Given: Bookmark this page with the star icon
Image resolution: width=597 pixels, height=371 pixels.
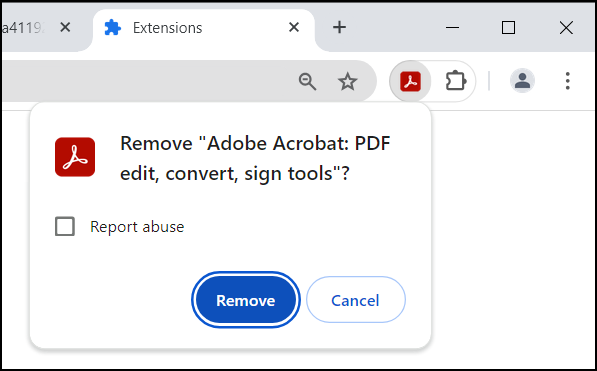Looking at the screenshot, I should [x=347, y=82].
